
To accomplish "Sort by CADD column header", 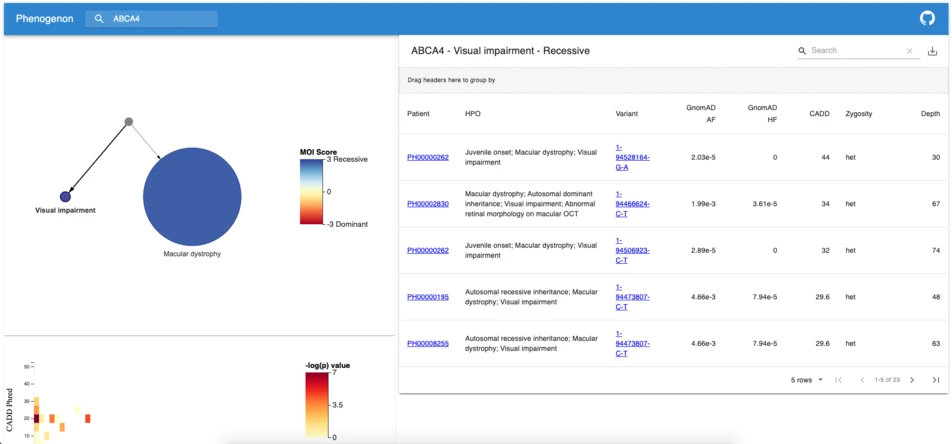I will (x=820, y=114).
